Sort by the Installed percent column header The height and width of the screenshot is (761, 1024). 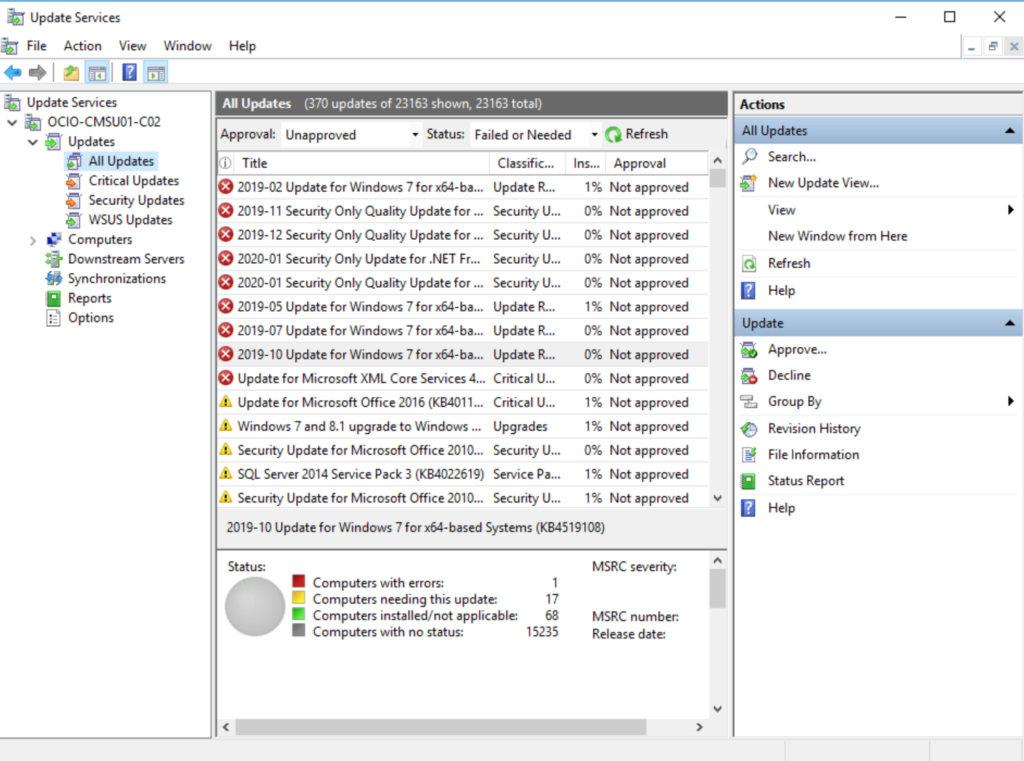click(586, 163)
